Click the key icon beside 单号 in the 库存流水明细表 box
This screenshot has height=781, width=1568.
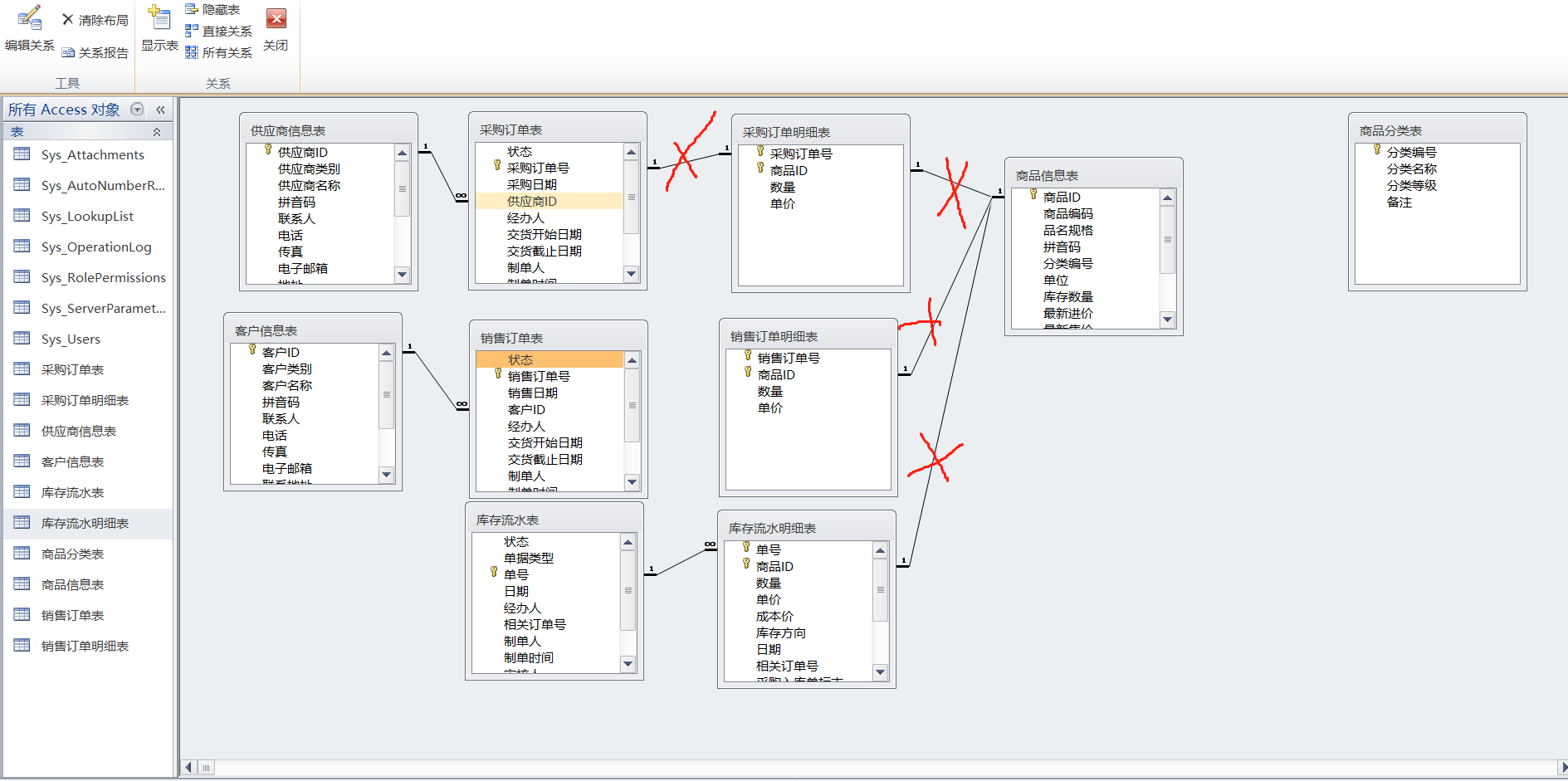[746, 548]
